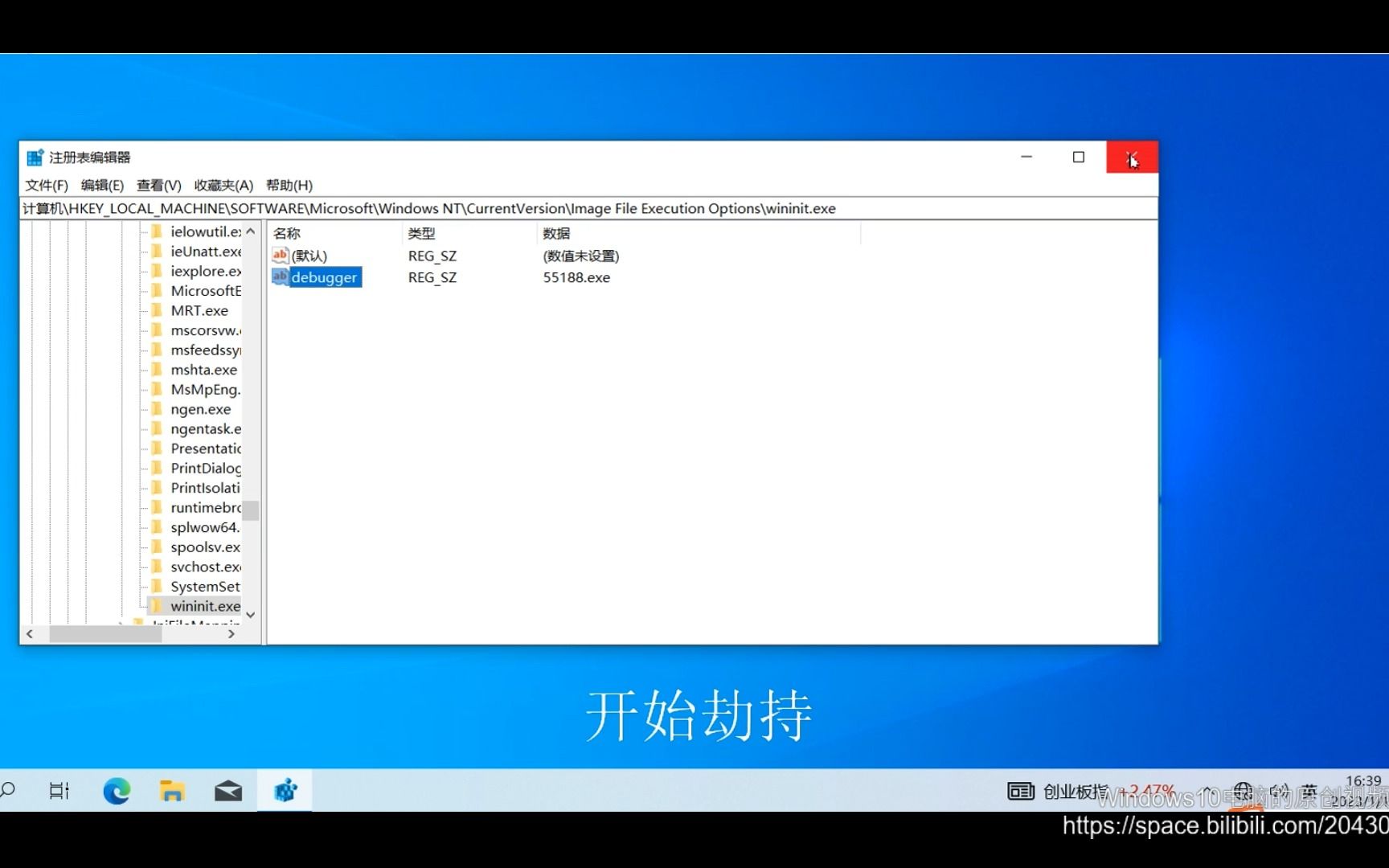The image size is (1389, 868).
Task: Select the (默认) value entry
Action: [x=309, y=256]
